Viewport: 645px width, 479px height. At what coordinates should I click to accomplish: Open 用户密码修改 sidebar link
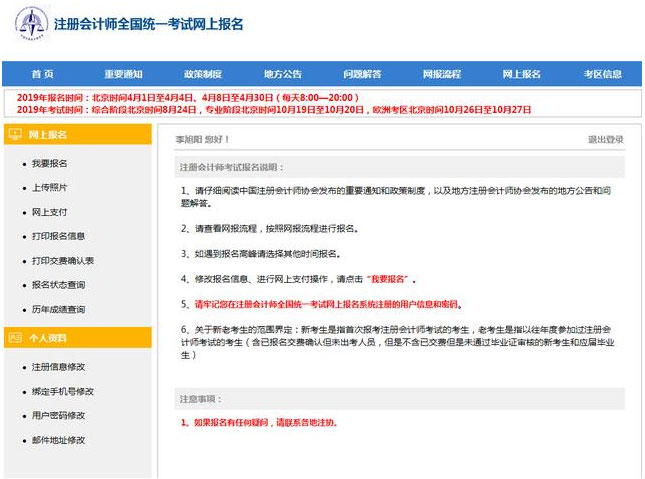(58, 416)
